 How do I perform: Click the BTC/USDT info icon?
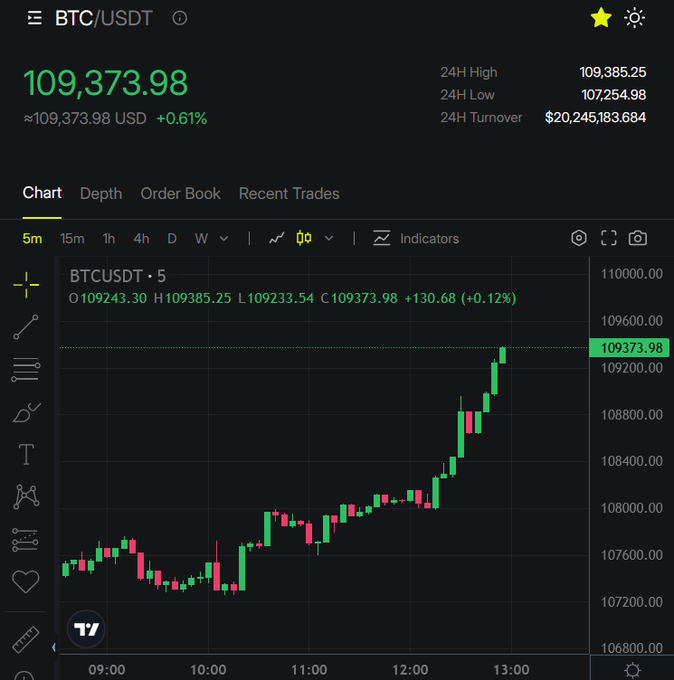pyautogui.click(x=180, y=18)
